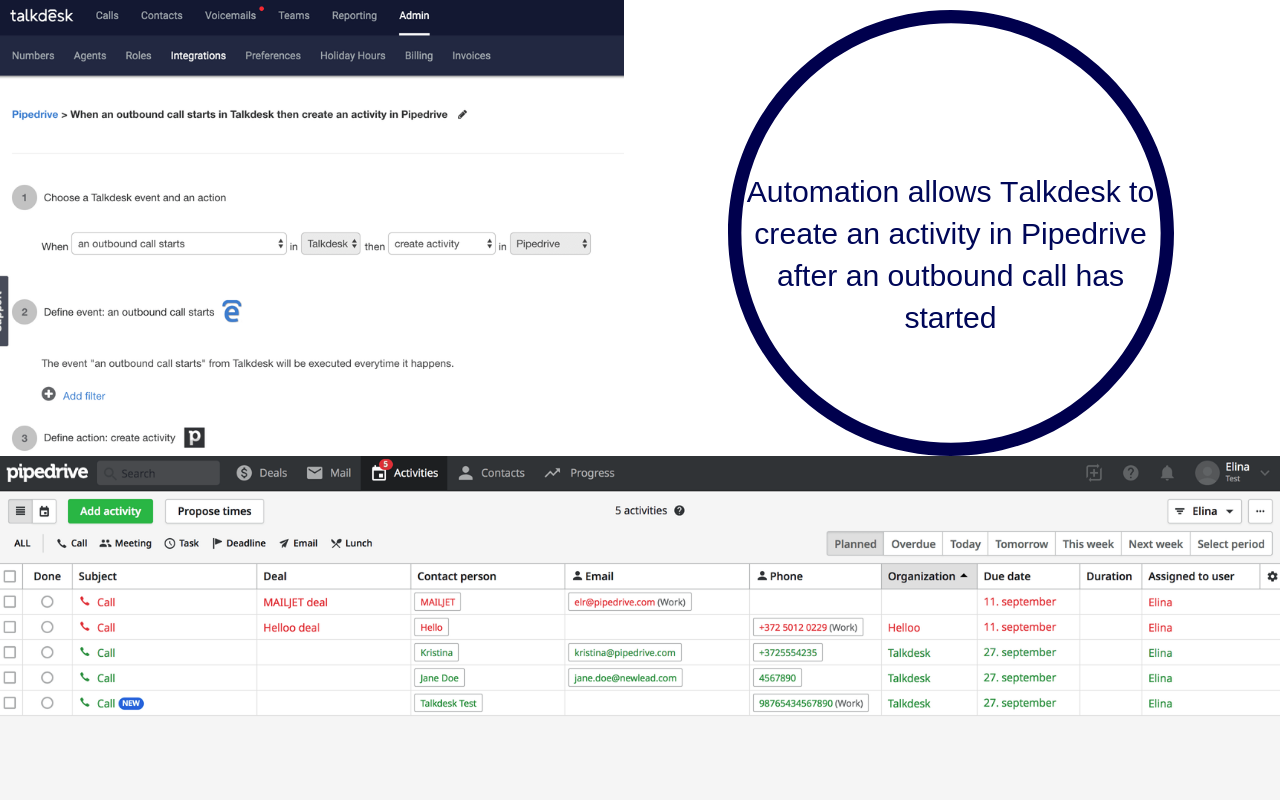The width and height of the screenshot is (1280, 800).
Task: Check the select-all activities checkbox
Action: (x=10, y=576)
